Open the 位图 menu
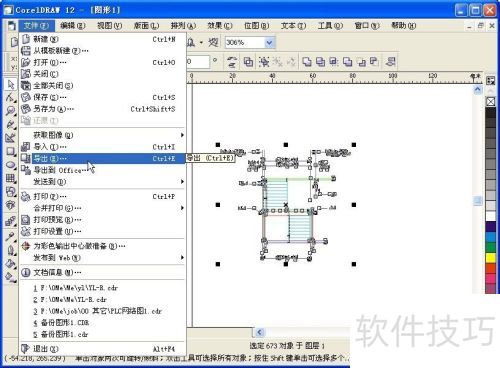The image size is (500, 368). [256, 26]
